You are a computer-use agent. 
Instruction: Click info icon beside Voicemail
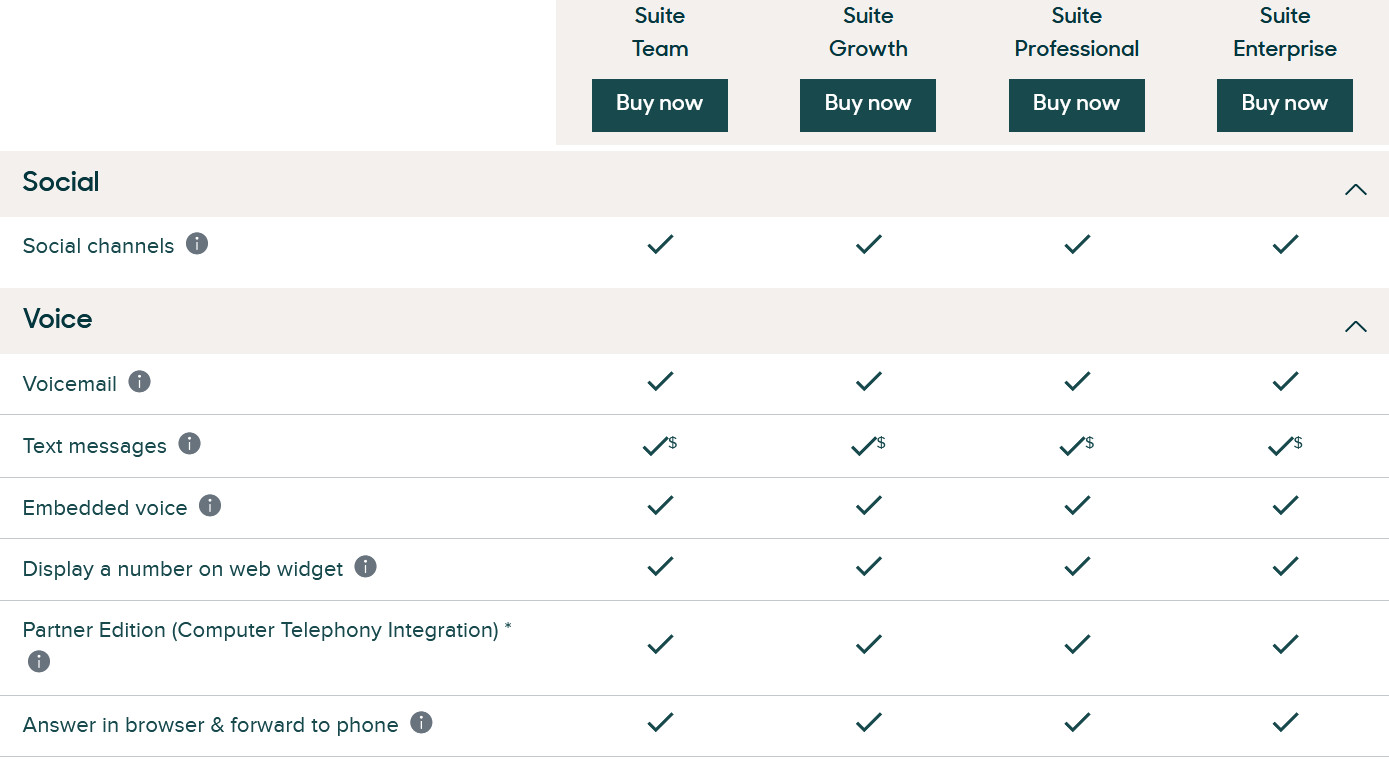pos(139,382)
